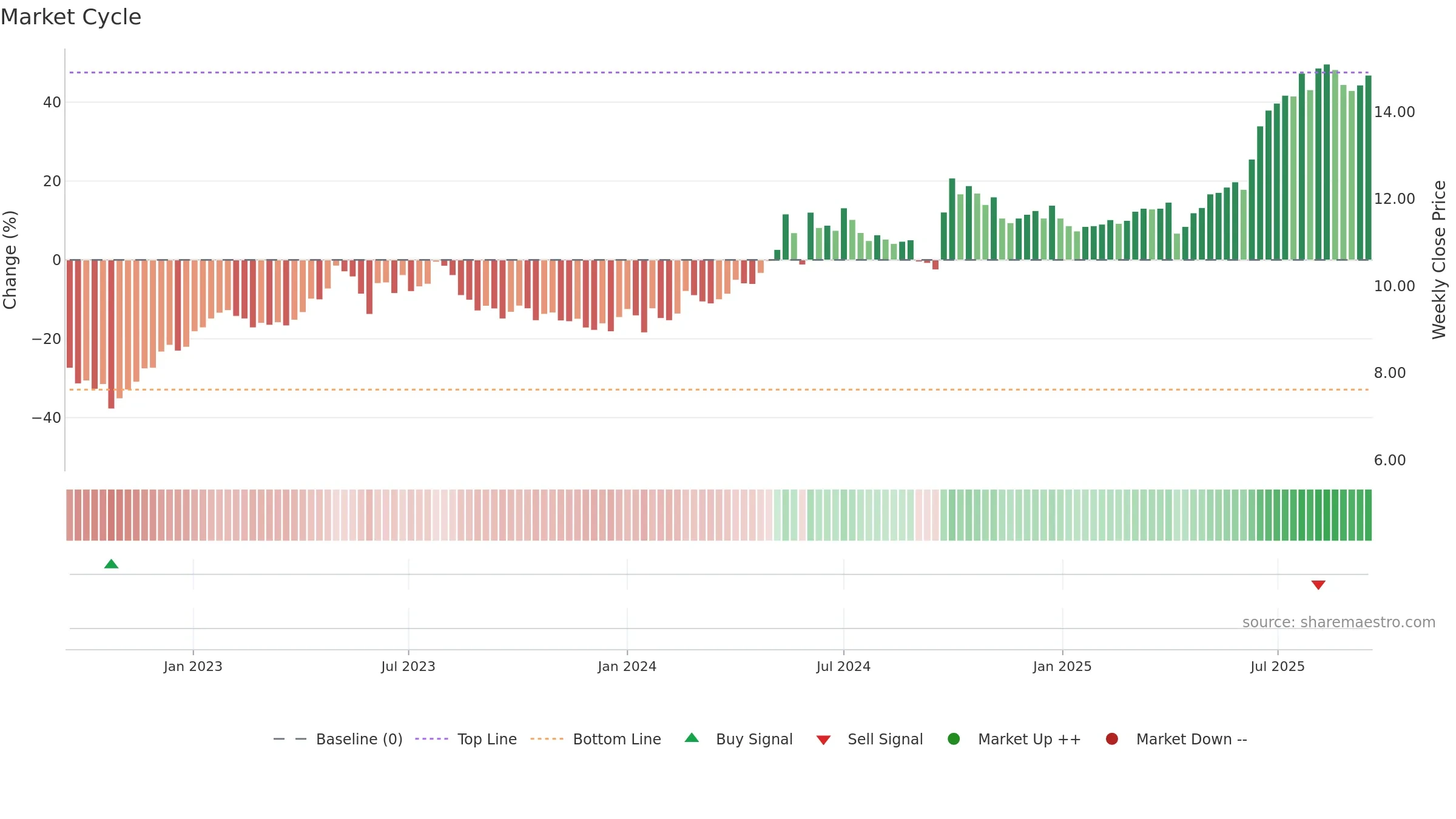
Task: Click the orange dotted bottom line
Action: click(719, 389)
